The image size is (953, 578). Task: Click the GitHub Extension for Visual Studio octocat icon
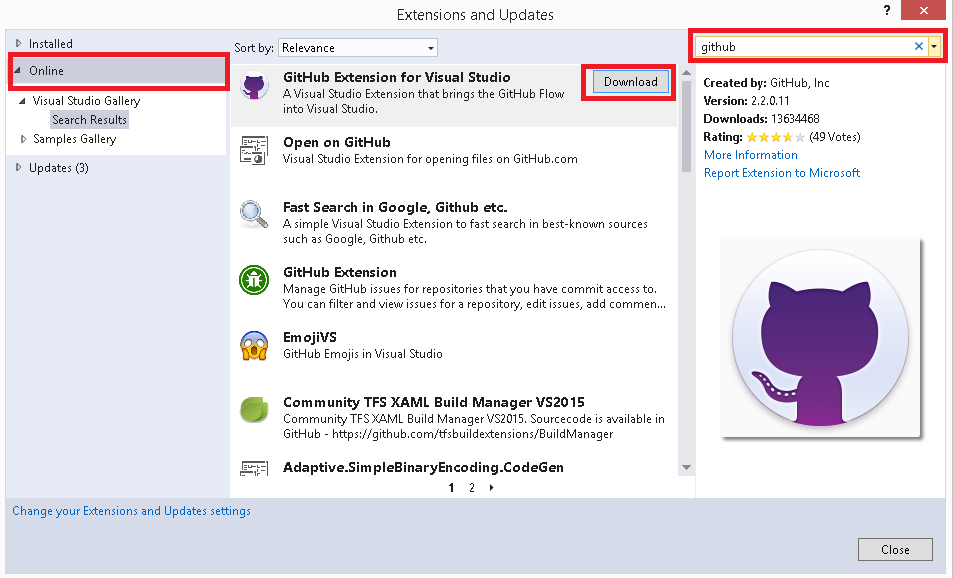coord(254,86)
